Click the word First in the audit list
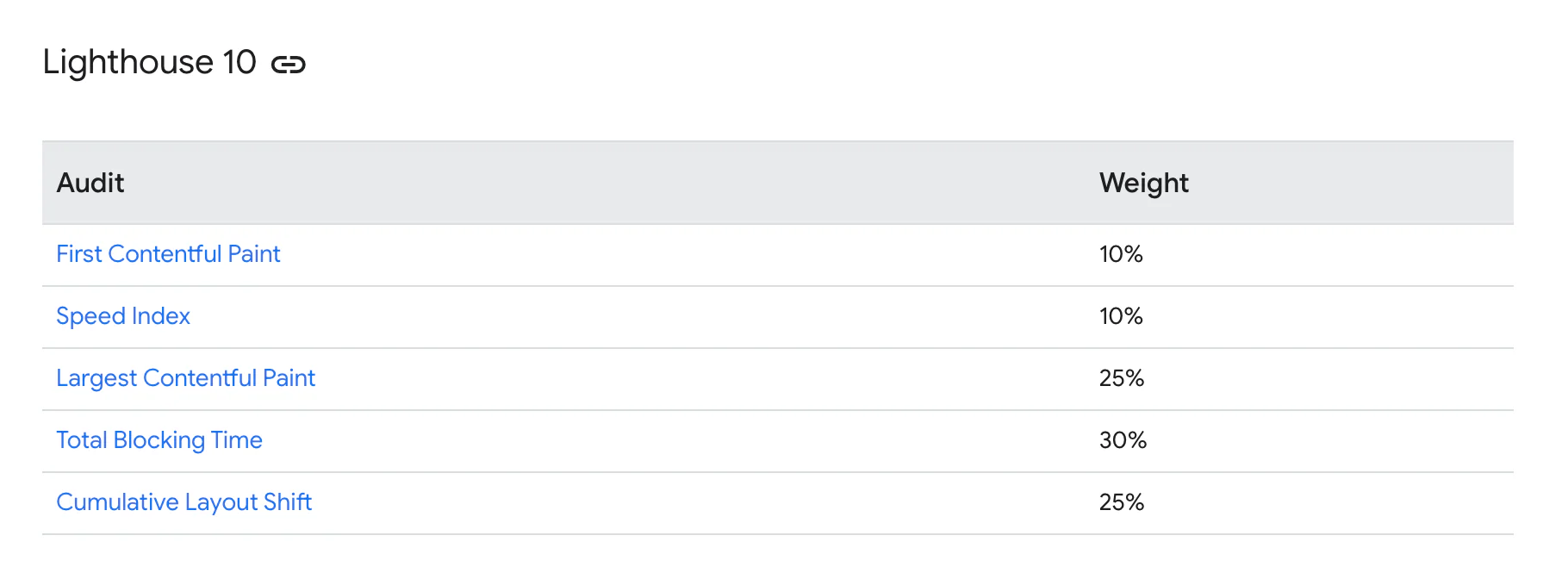 click(x=78, y=254)
